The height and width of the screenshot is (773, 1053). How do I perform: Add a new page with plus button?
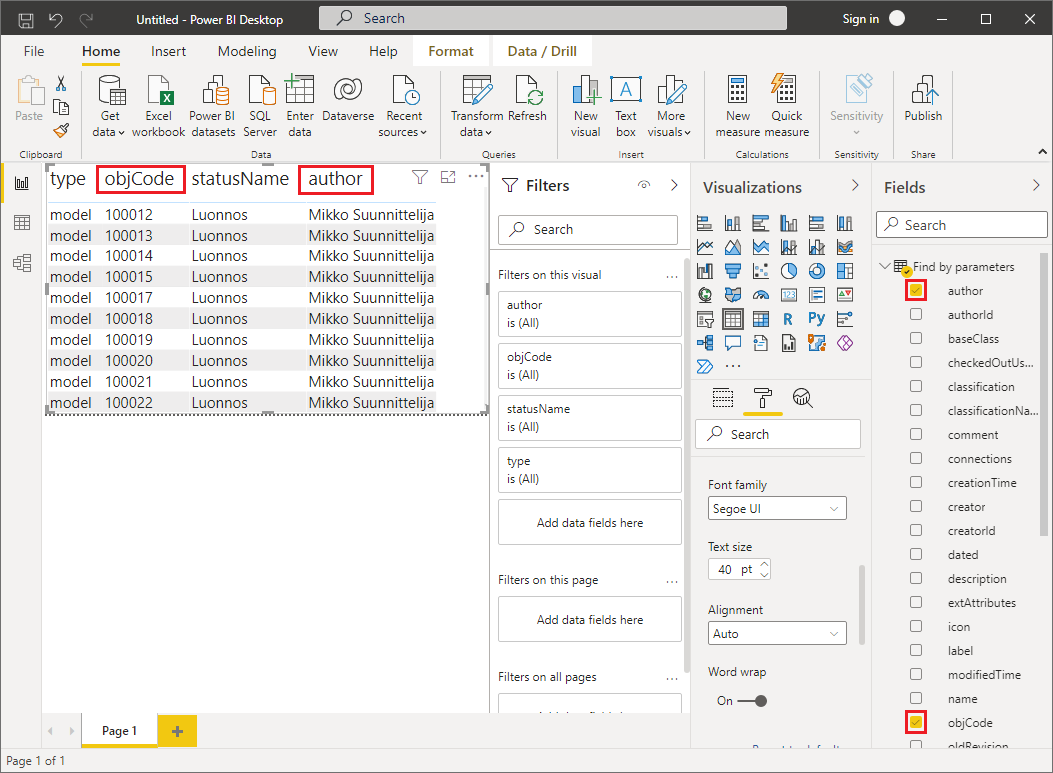pos(178,731)
